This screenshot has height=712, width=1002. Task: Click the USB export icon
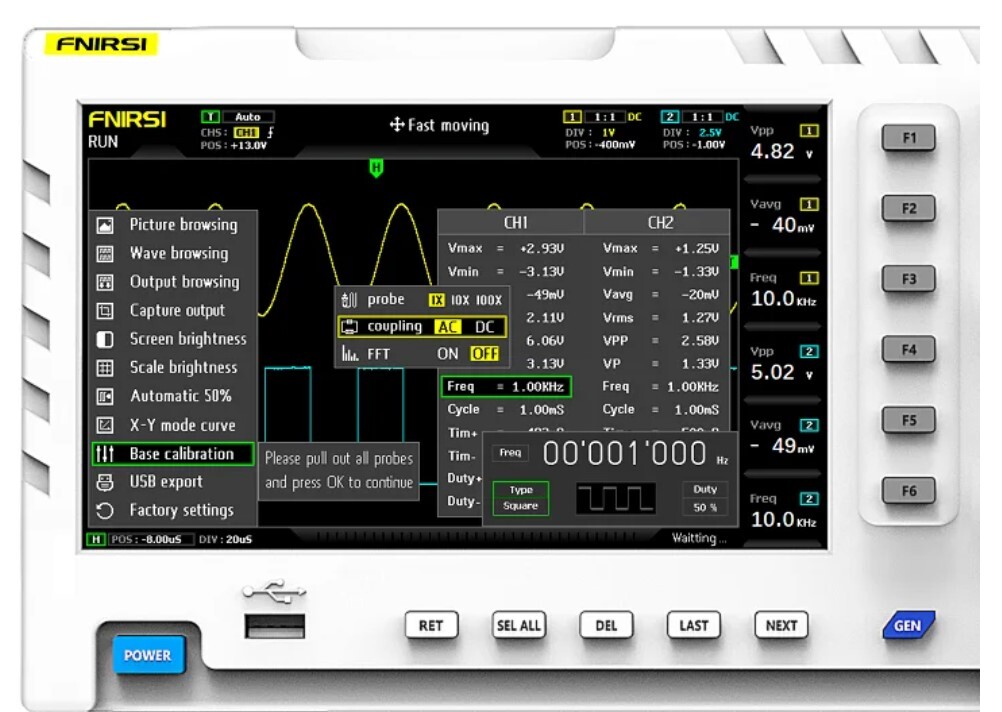pos(105,482)
